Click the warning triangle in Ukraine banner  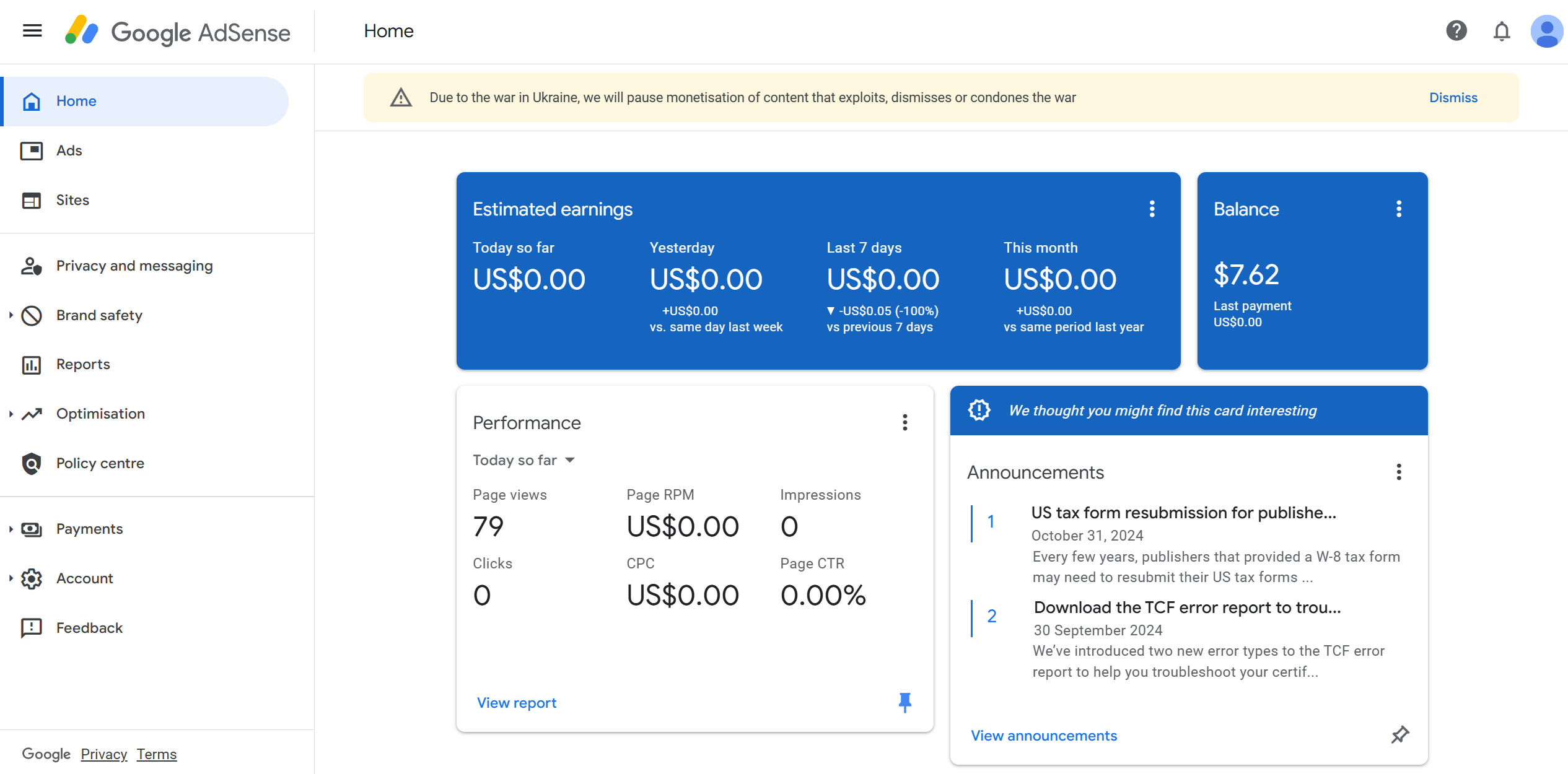(x=401, y=97)
